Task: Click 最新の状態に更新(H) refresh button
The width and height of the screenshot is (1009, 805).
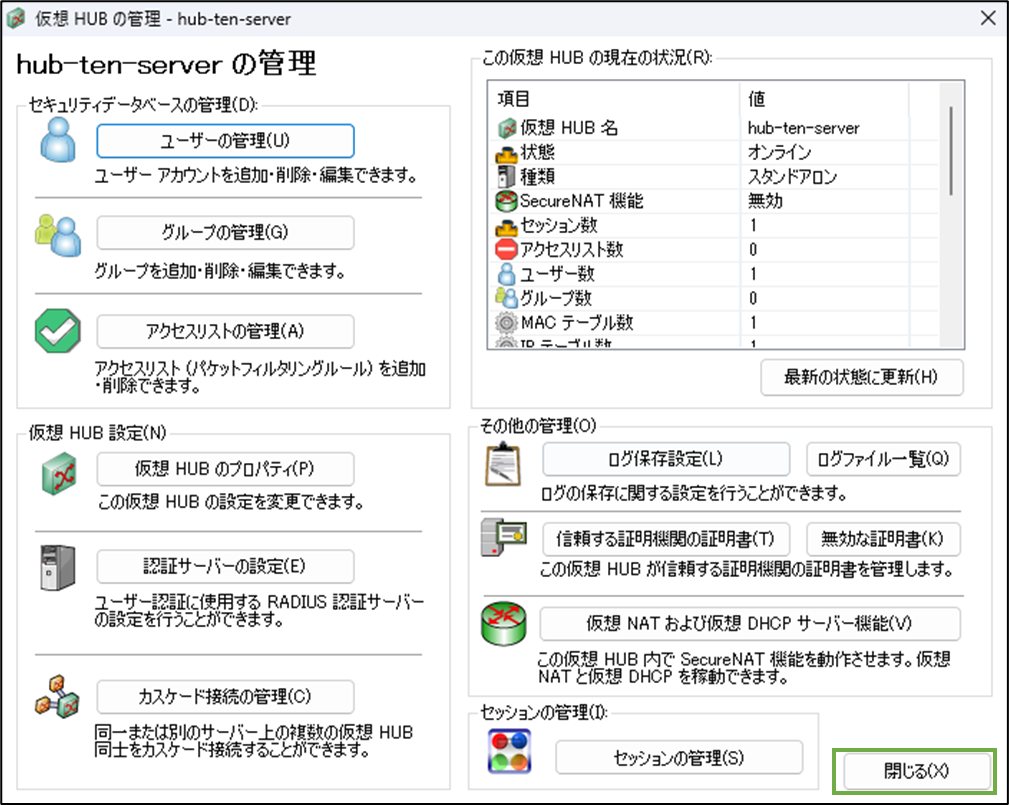Action: [x=862, y=377]
